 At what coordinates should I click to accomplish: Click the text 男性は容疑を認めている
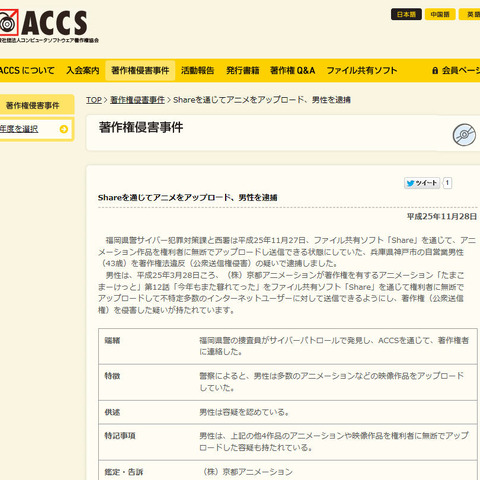[244, 412]
